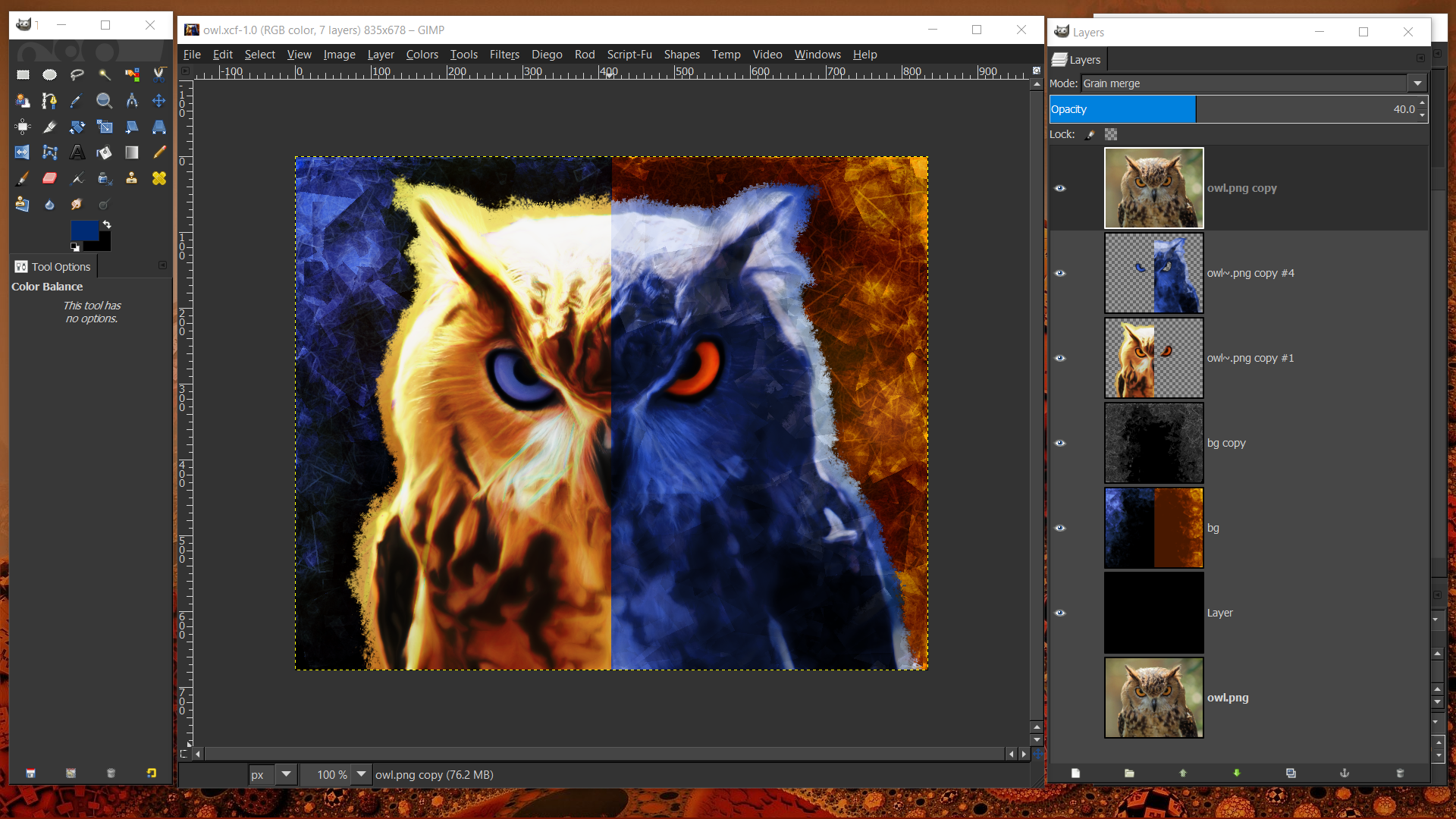The image size is (1456, 819).
Task: Select the Text tool
Action: 77,152
